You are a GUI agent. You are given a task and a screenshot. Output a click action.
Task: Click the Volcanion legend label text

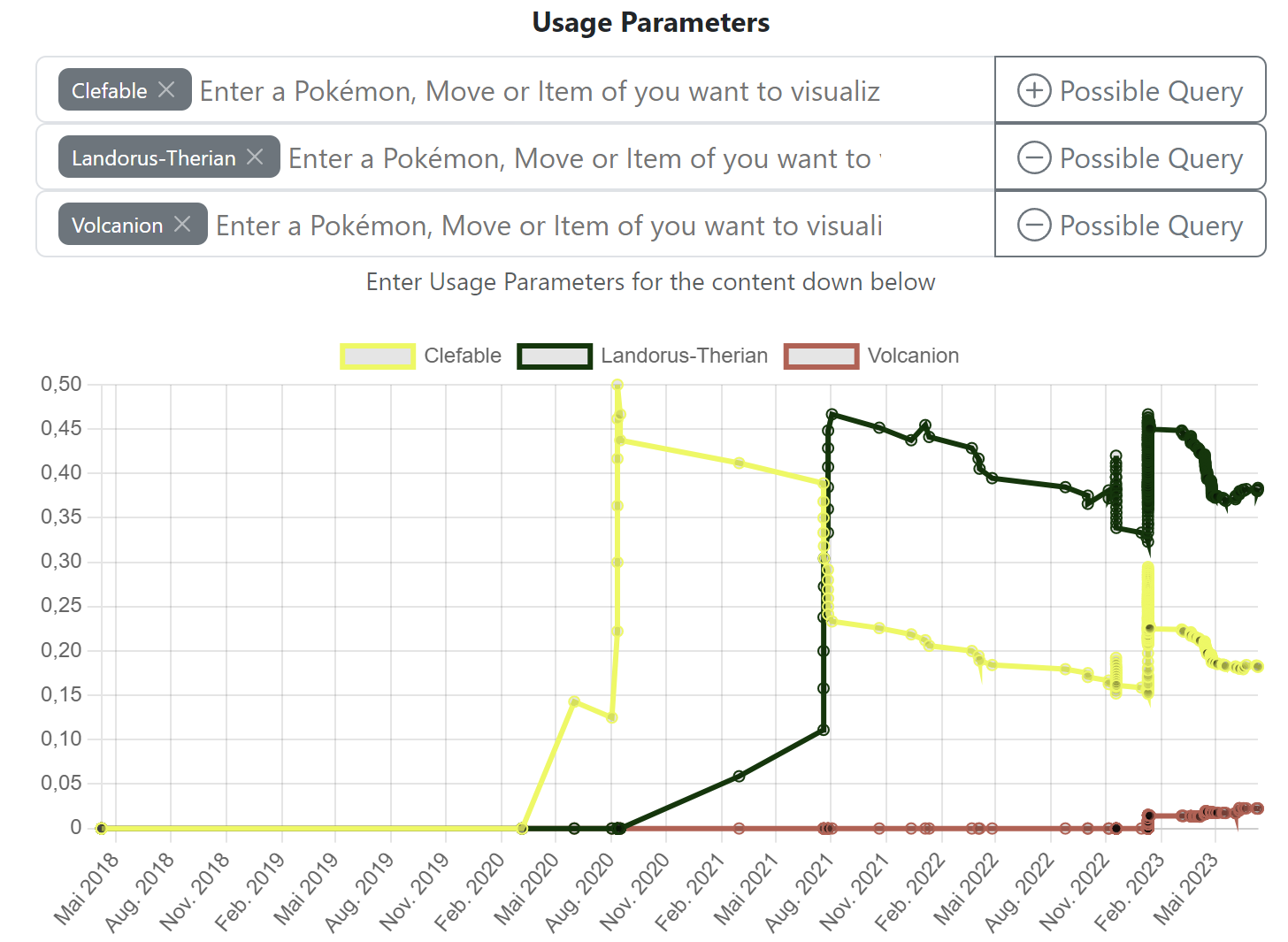[913, 356]
